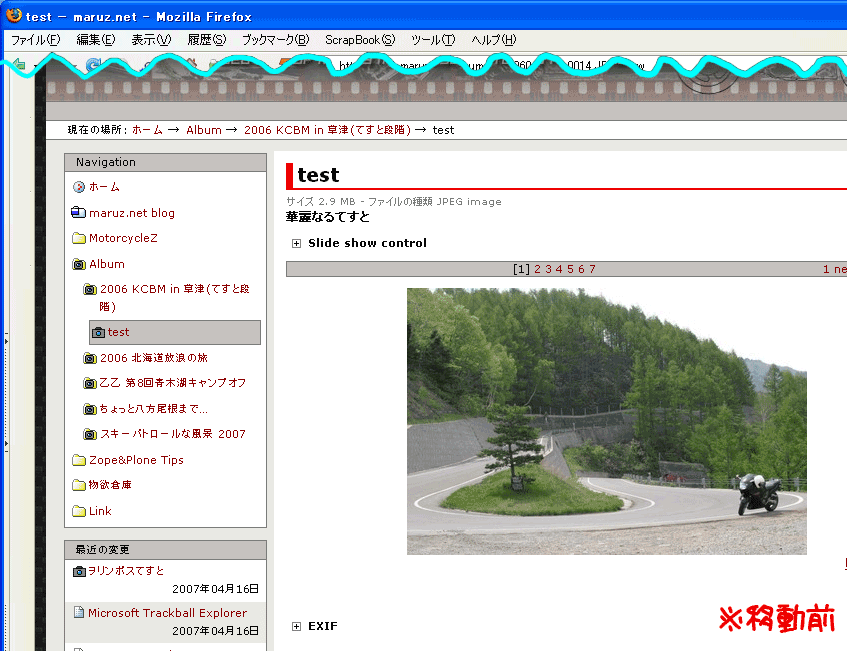
Task: Click the camera icon beside 2006 北海道放浪の旅
Action: (90, 358)
